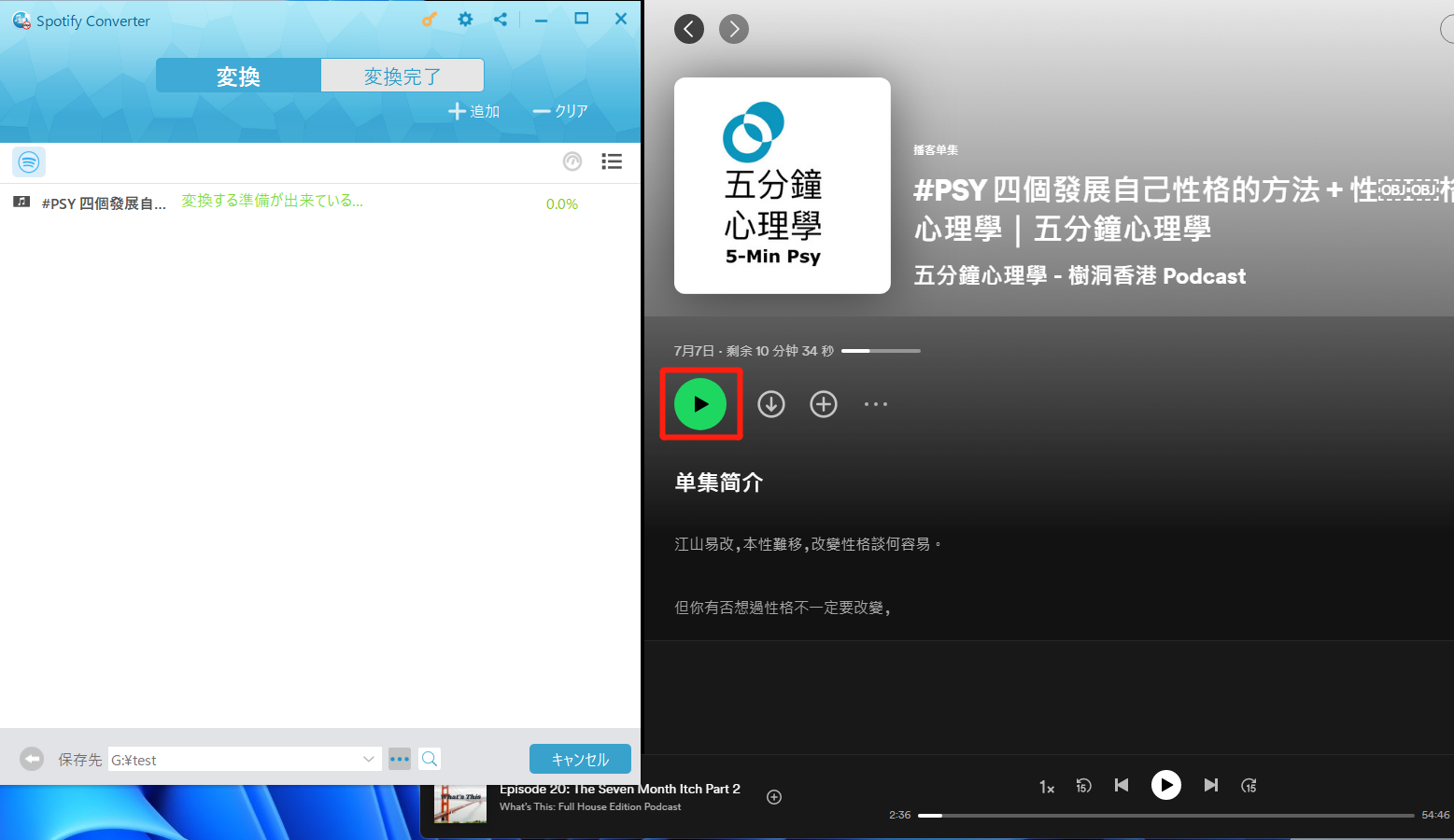Click the 五分鐘心理學 podcast cover art
This screenshot has width=1454, height=840.
[783, 186]
